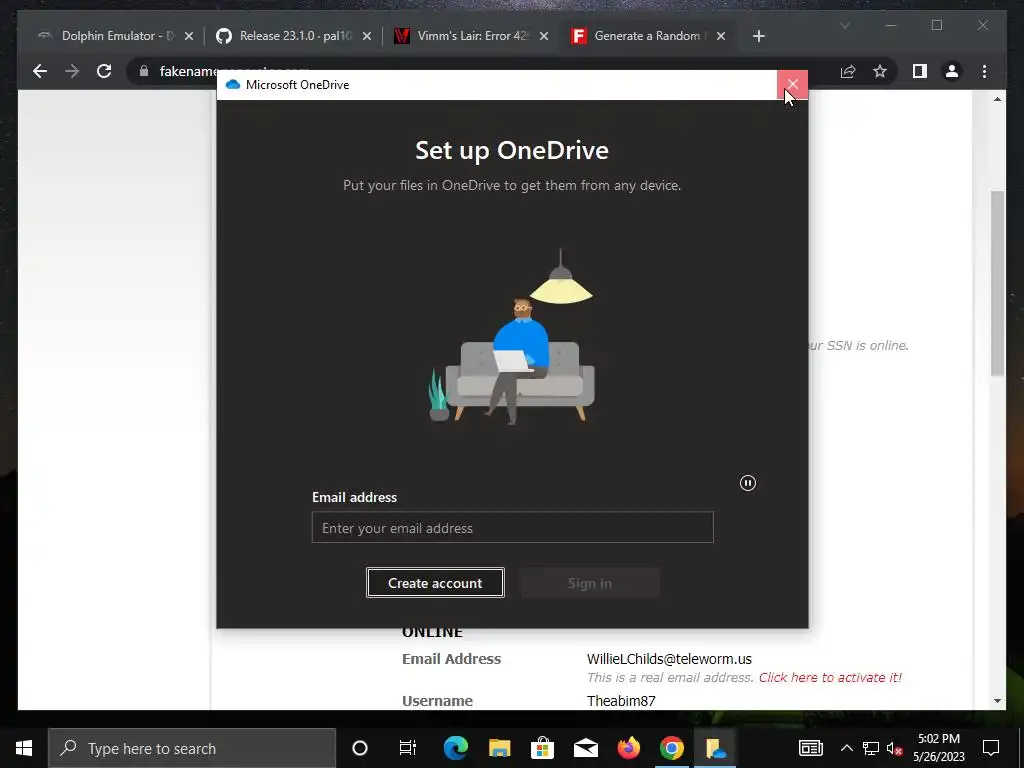Click 'Click here to activate it!' link
1024x768 pixels.
tap(830, 677)
